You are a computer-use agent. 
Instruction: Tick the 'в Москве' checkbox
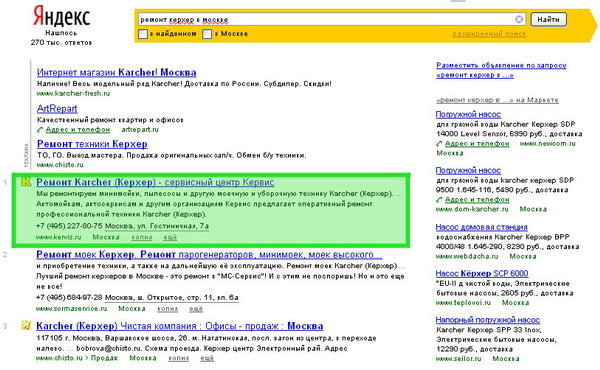(207, 34)
